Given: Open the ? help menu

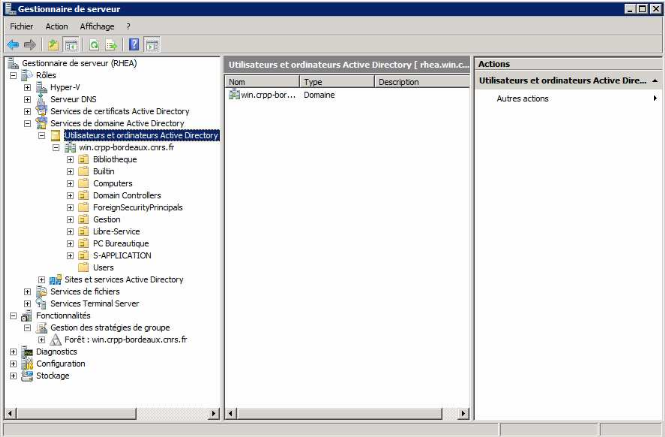Looking at the screenshot, I should 128,26.
